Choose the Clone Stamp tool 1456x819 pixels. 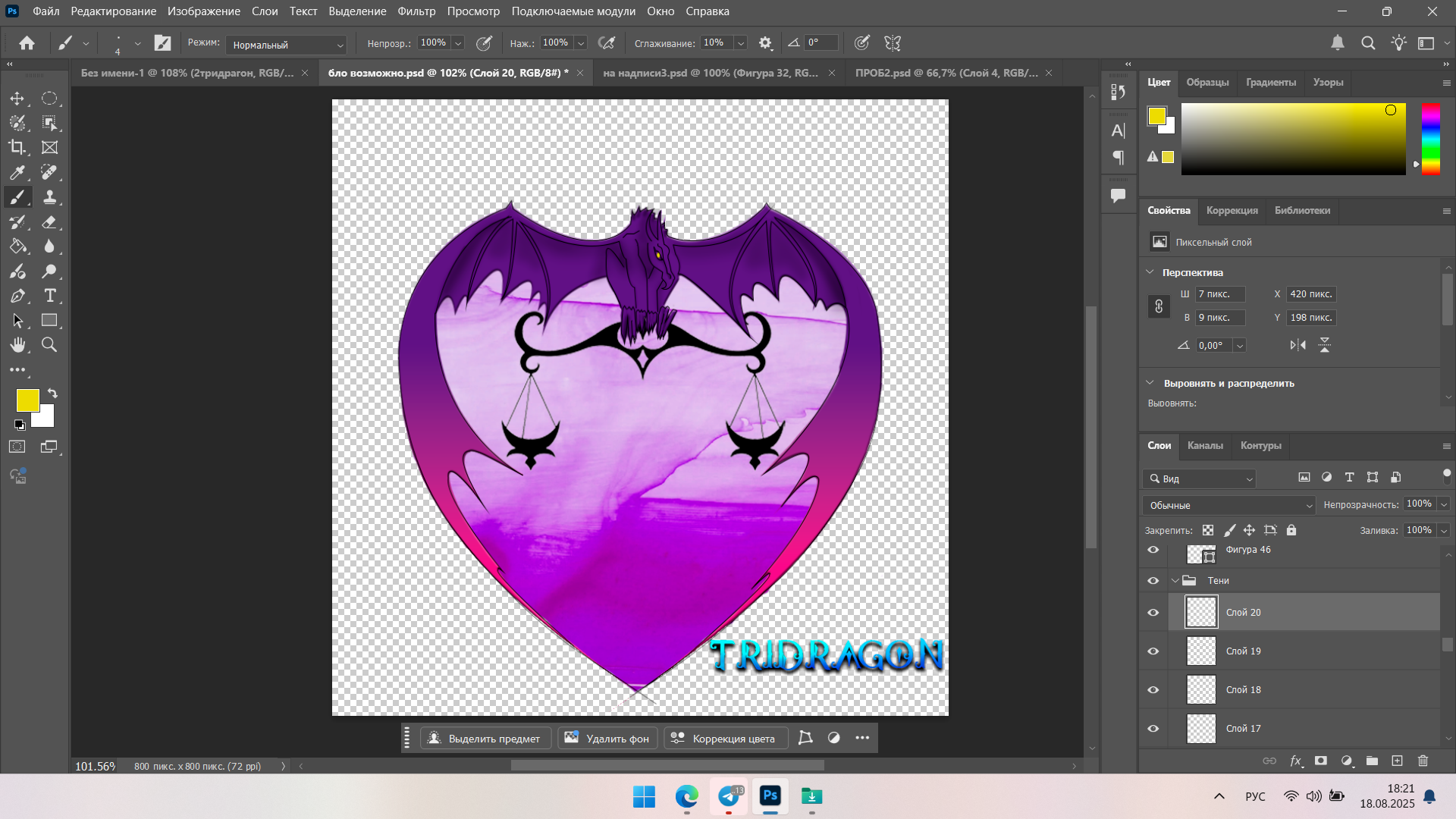[49, 197]
